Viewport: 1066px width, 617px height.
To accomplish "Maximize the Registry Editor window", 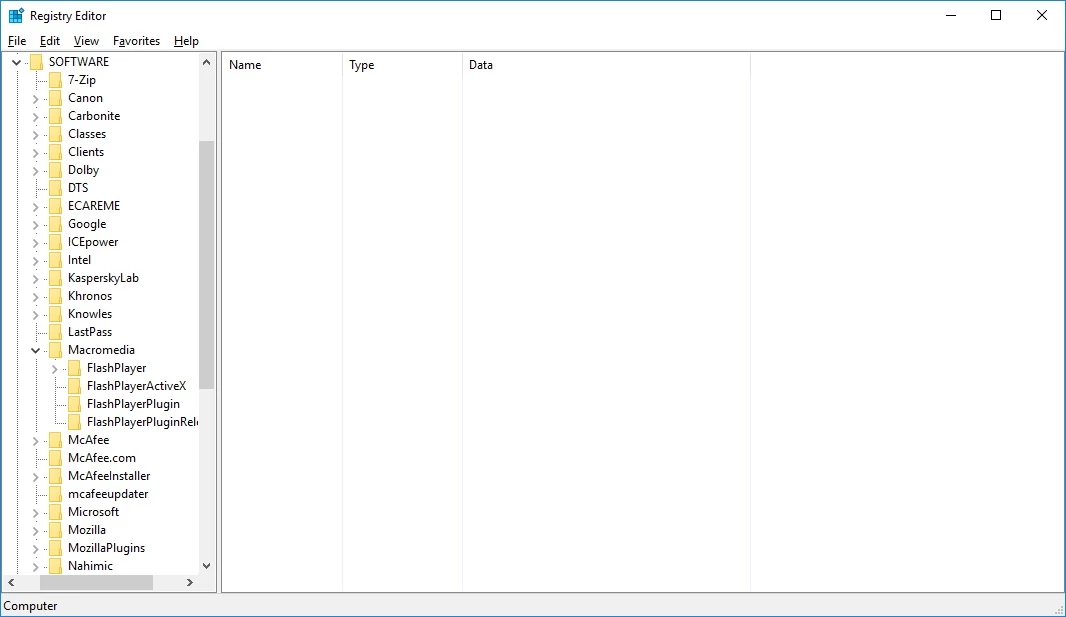I will (x=996, y=16).
